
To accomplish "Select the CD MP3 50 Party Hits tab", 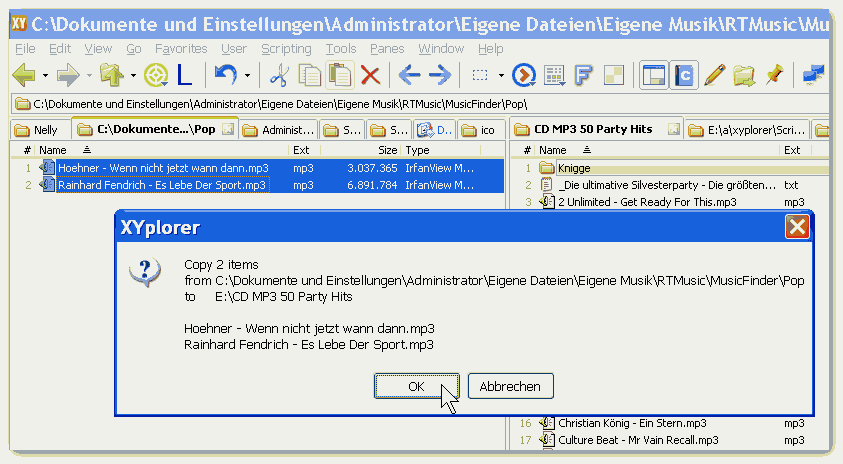I will coord(596,129).
